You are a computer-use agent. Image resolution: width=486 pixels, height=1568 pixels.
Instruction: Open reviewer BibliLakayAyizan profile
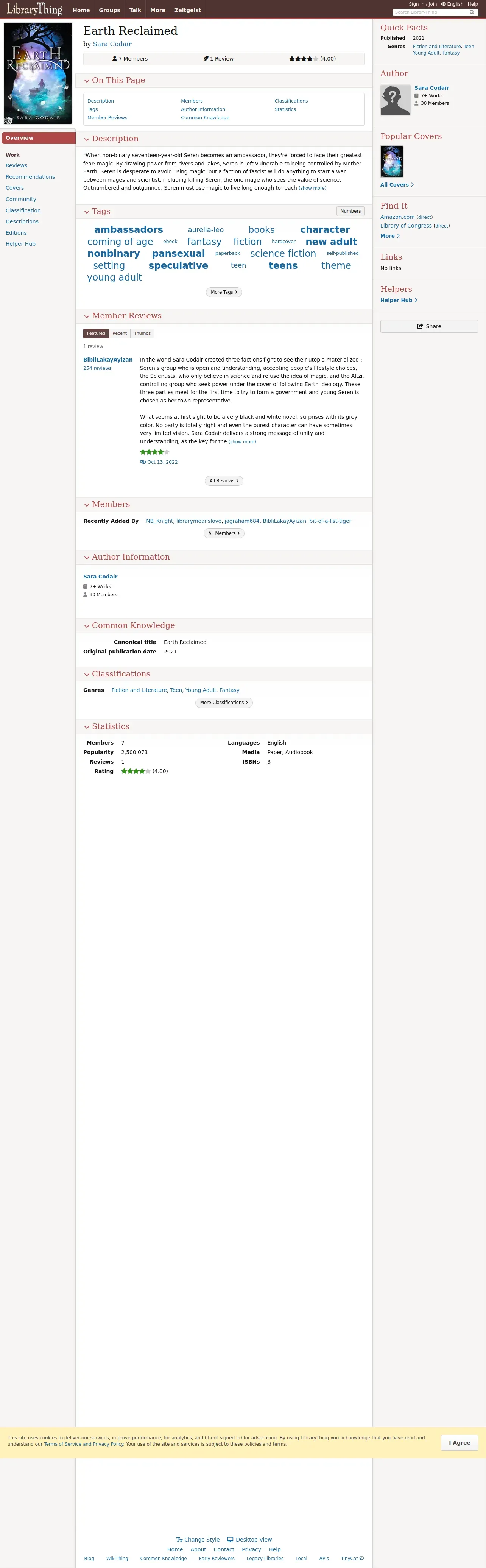pyautogui.click(x=107, y=360)
